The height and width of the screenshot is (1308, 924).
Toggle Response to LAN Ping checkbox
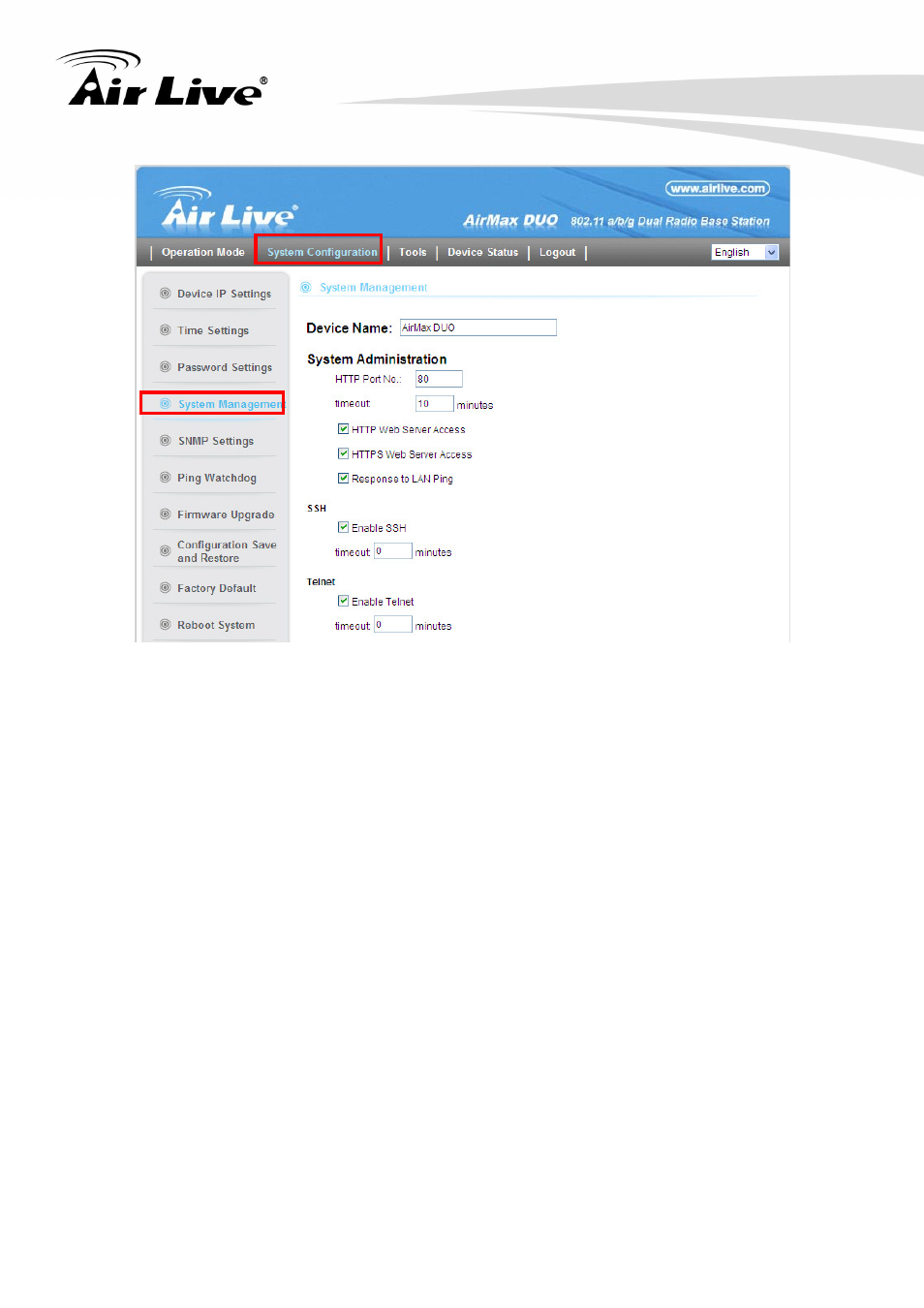click(343, 478)
